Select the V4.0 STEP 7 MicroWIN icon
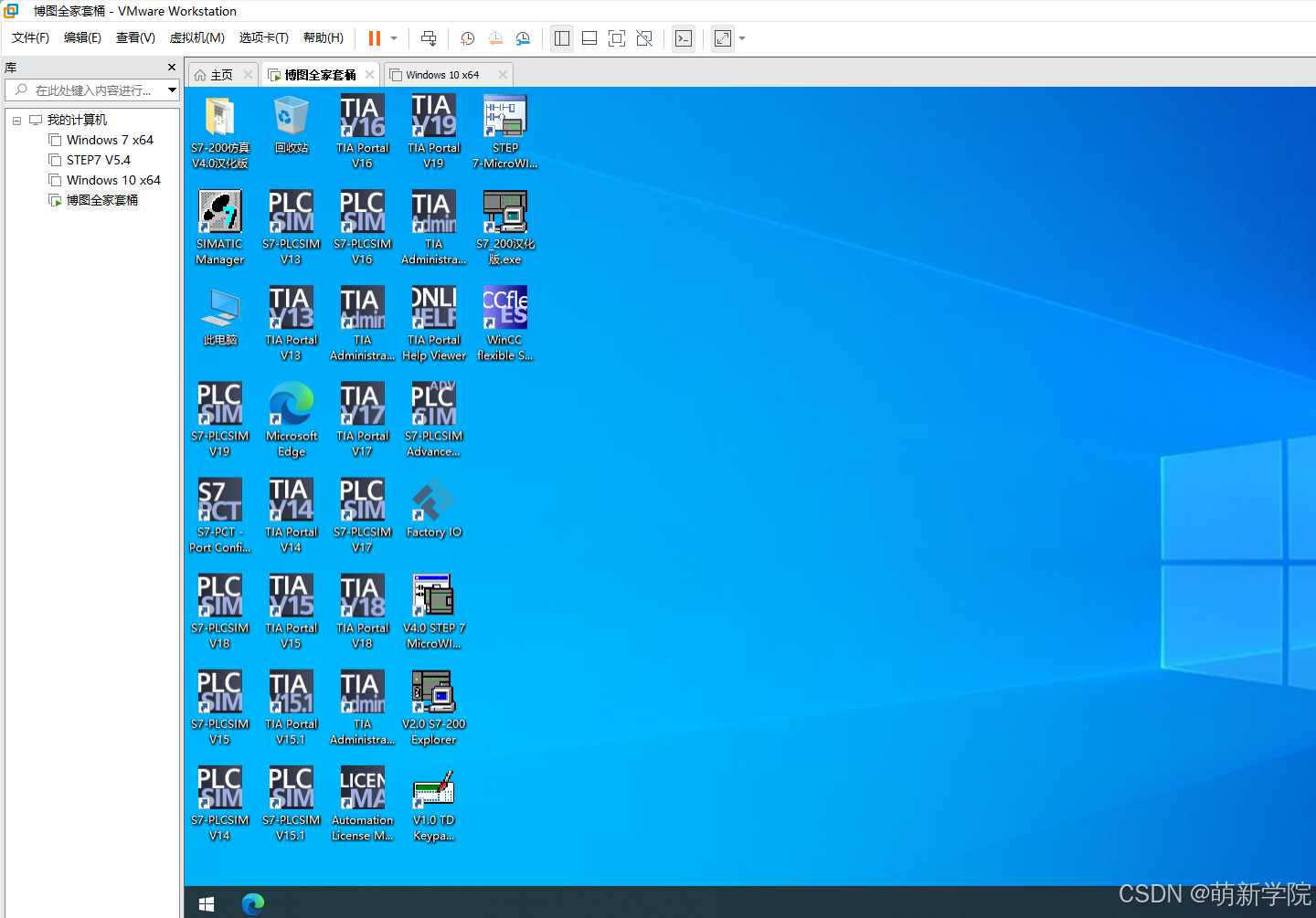1316x918 pixels. pyautogui.click(x=433, y=612)
